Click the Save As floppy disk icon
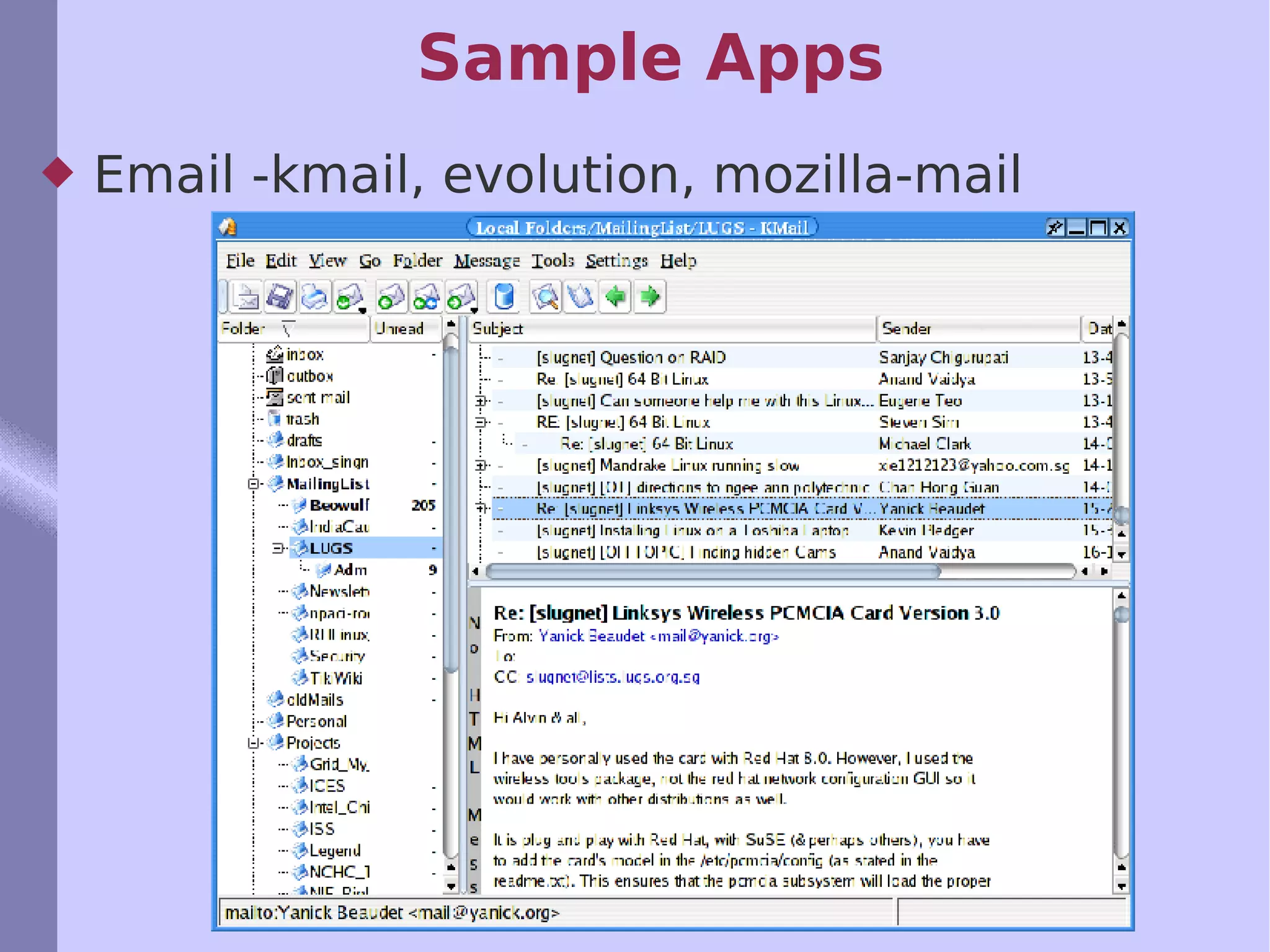Viewport: 1270px width, 952px height. 280,296
